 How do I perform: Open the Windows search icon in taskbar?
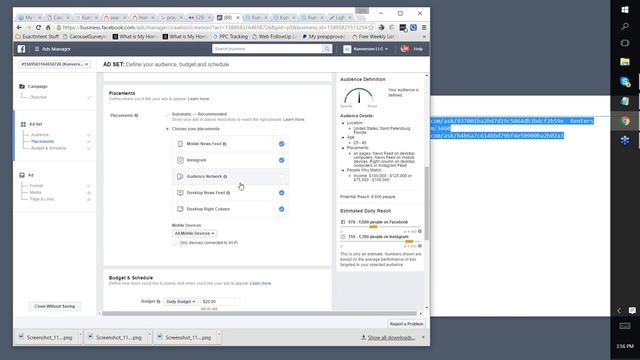pyautogui.click(x=625, y=27)
